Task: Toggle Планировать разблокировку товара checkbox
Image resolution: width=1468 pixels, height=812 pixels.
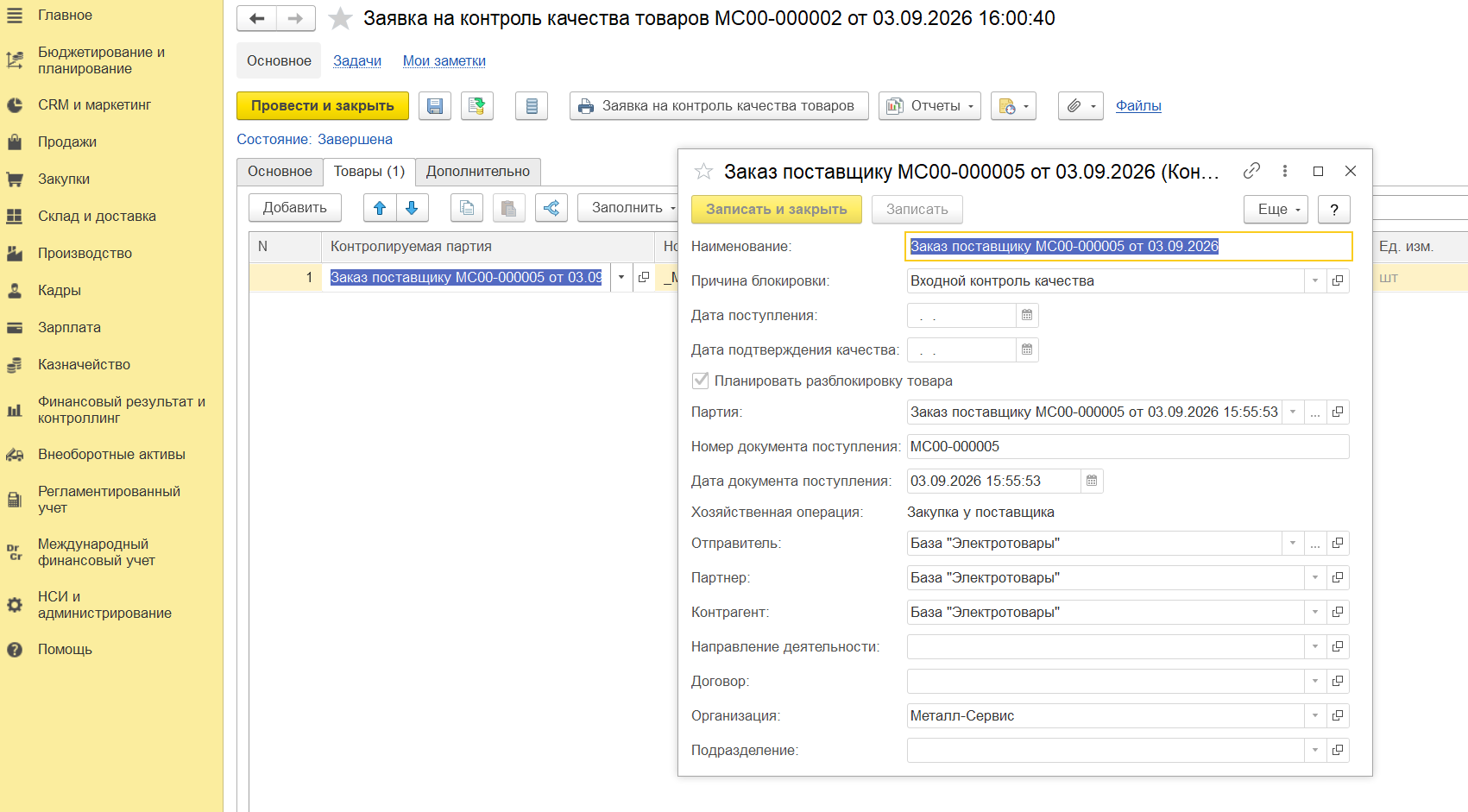Action: coord(701,381)
